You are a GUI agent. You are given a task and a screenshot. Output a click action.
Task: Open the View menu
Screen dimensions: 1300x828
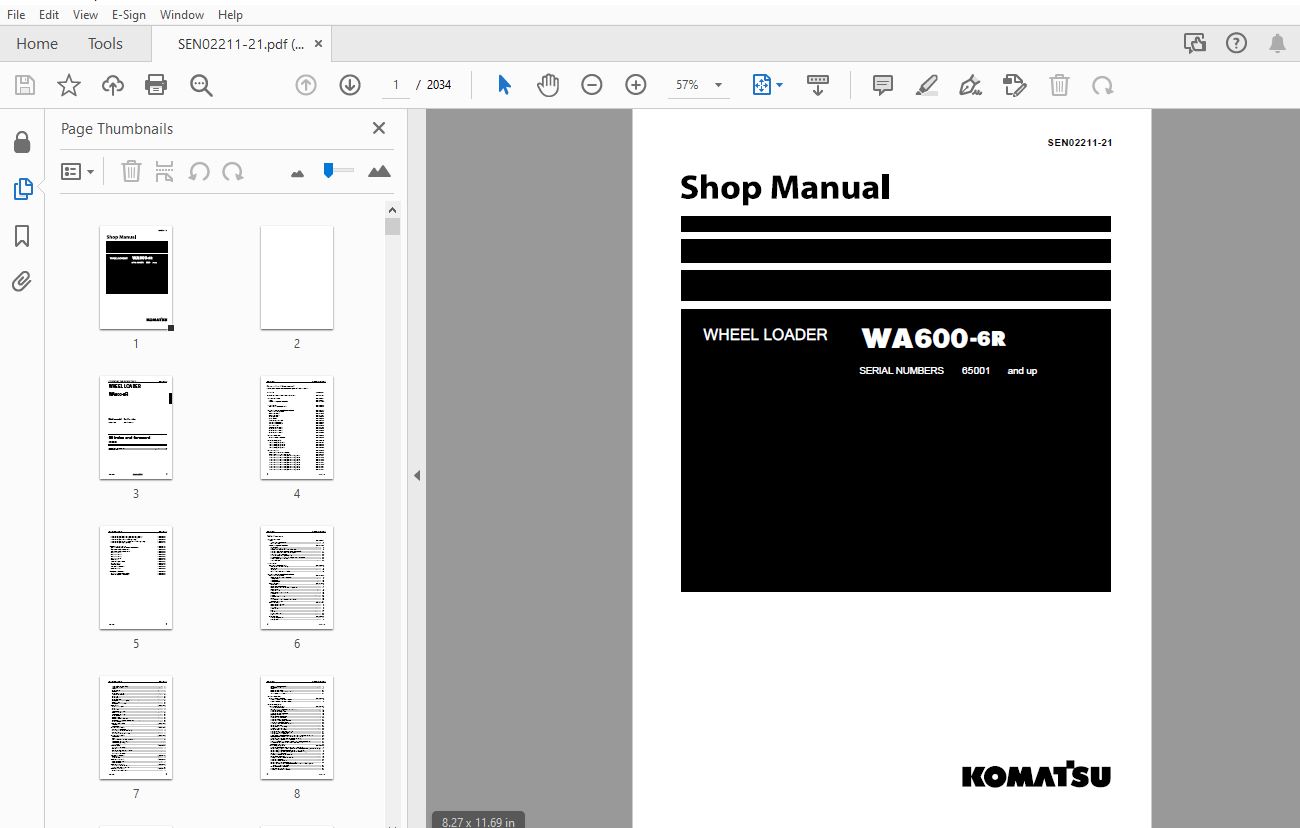click(86, 15)
